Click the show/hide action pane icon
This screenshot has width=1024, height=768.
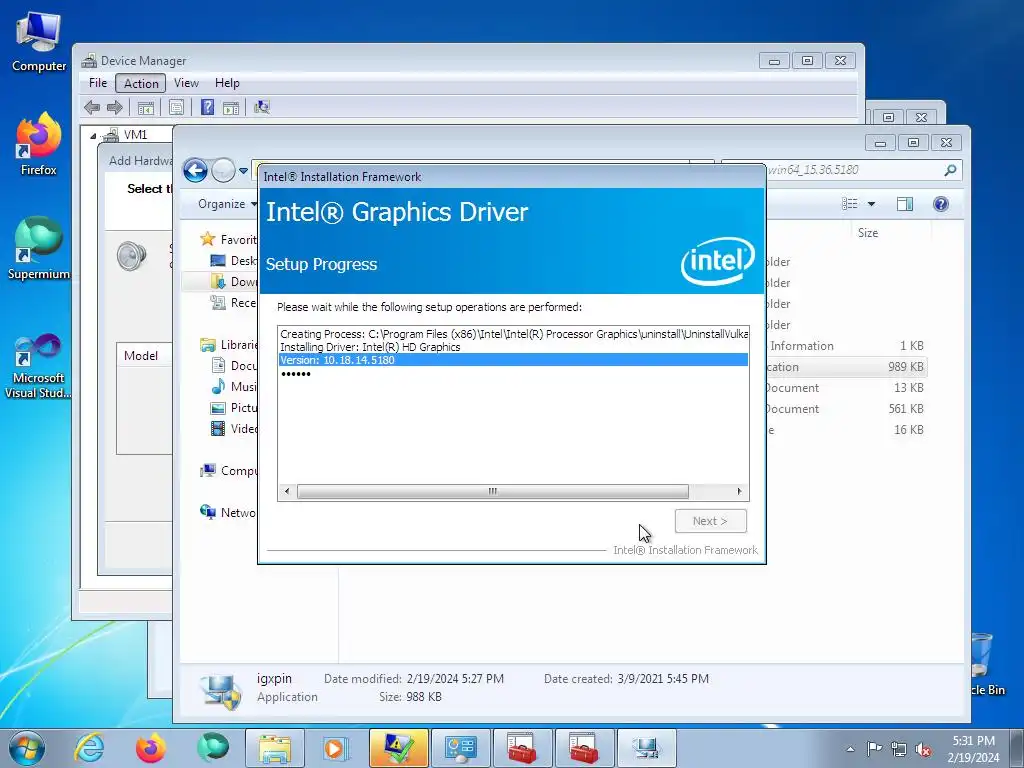pyautogui.click(x=231, y=108)
